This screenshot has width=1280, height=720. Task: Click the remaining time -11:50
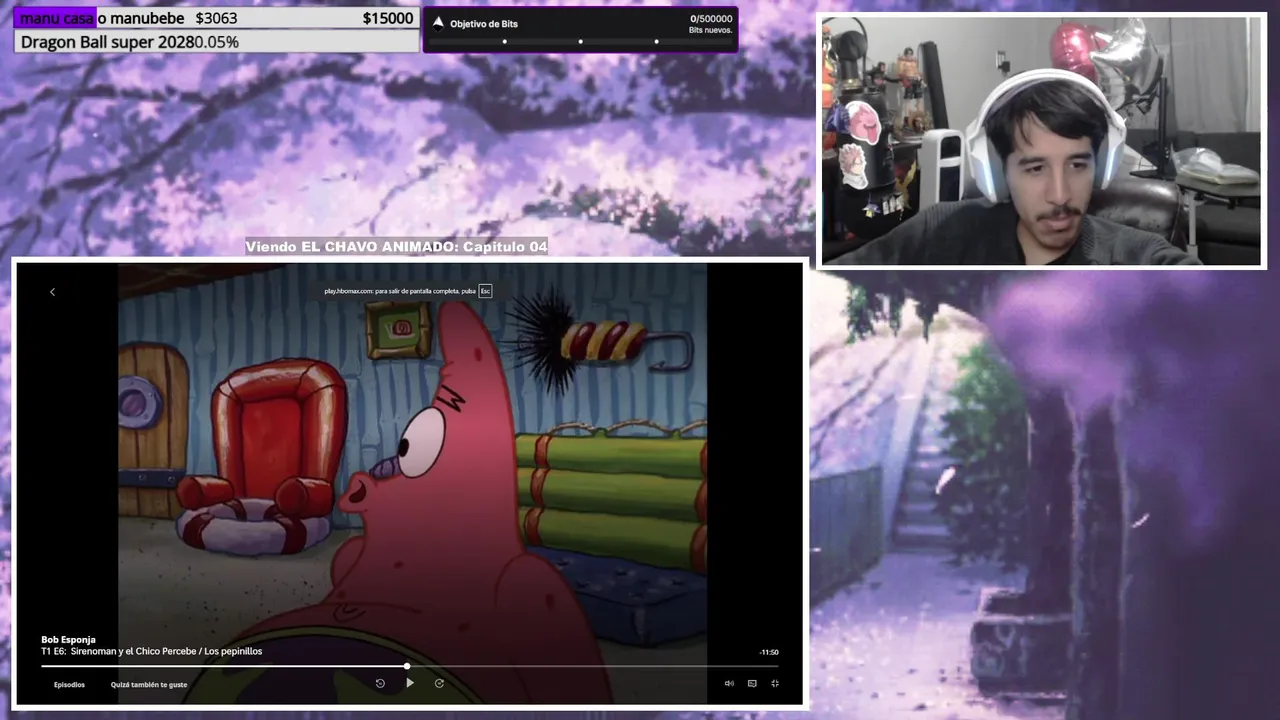click(769, 652)
